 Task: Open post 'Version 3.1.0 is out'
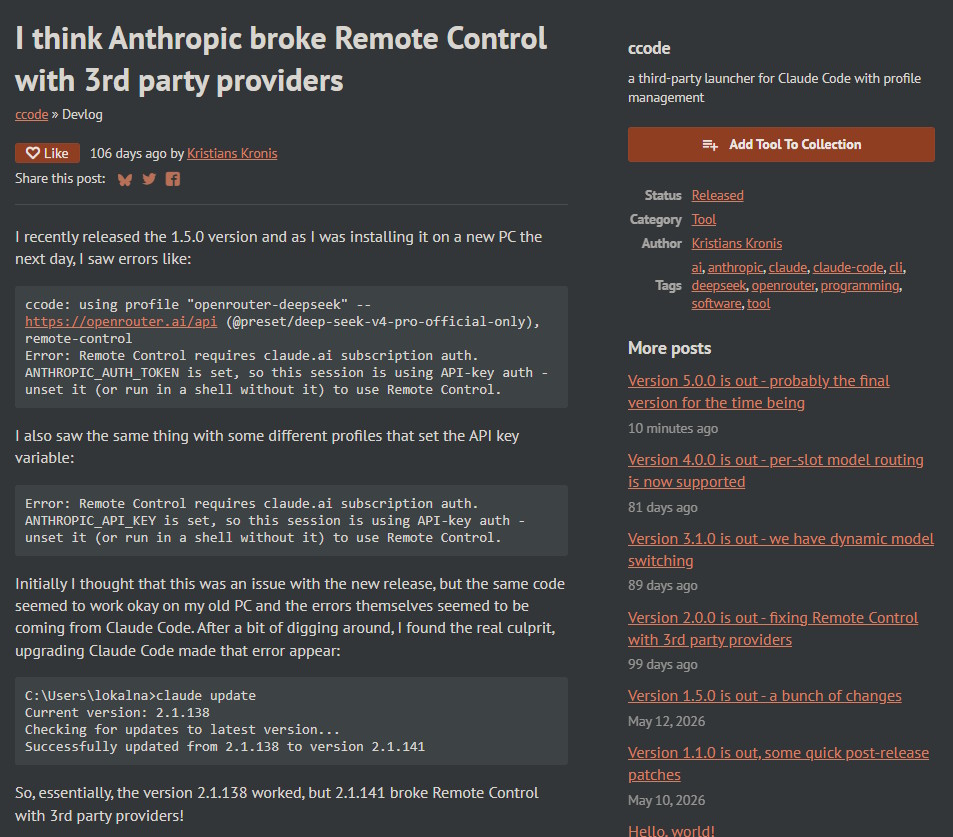pos(780,549)
